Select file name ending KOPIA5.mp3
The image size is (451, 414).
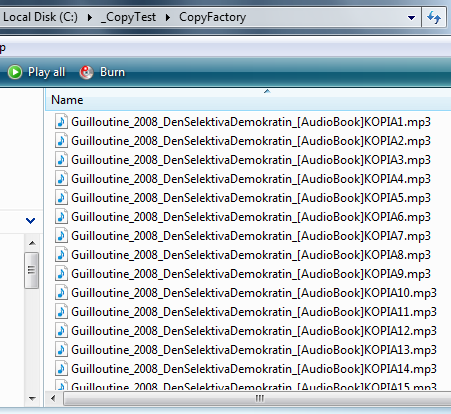point(251,198)
